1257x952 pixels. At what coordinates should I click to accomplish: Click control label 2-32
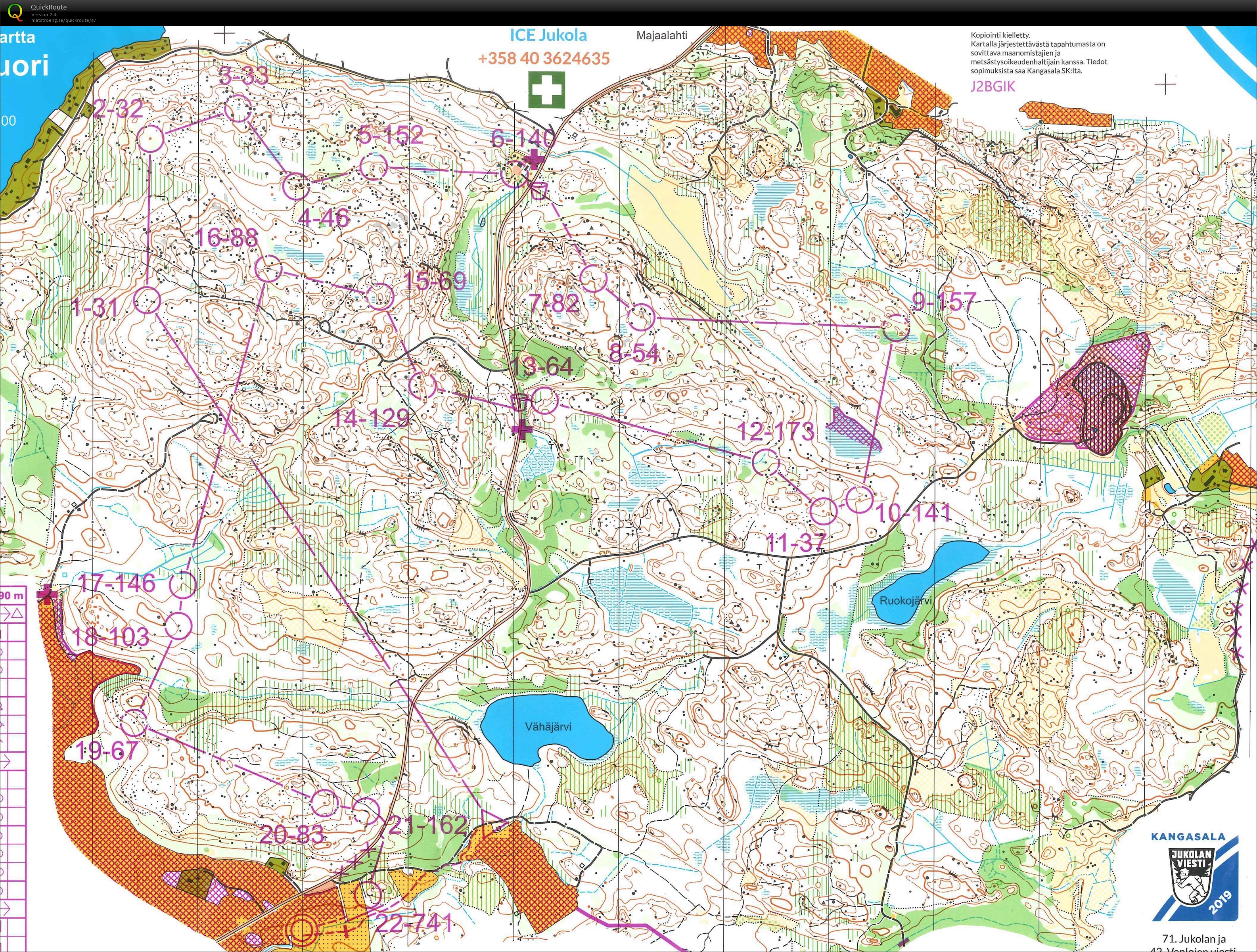pyautogui.click(x=118, y=109)
